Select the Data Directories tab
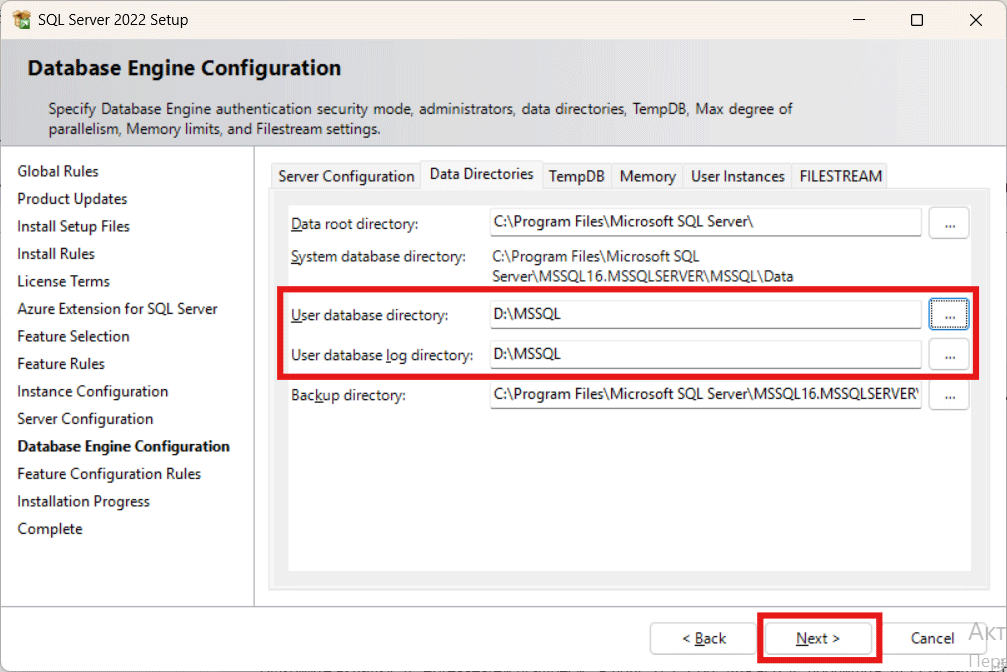The image size is (1007, 672). [x=481, y=174]
